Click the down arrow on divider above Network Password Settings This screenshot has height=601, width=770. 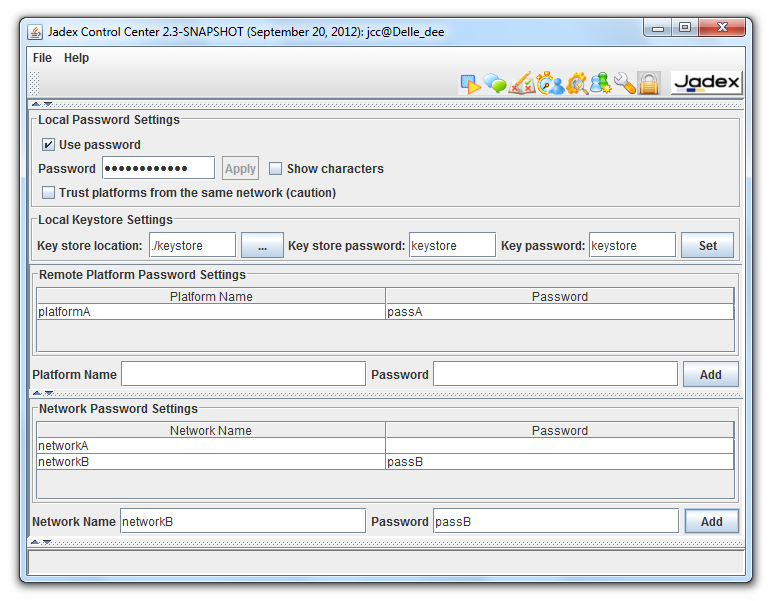[47, 394]
